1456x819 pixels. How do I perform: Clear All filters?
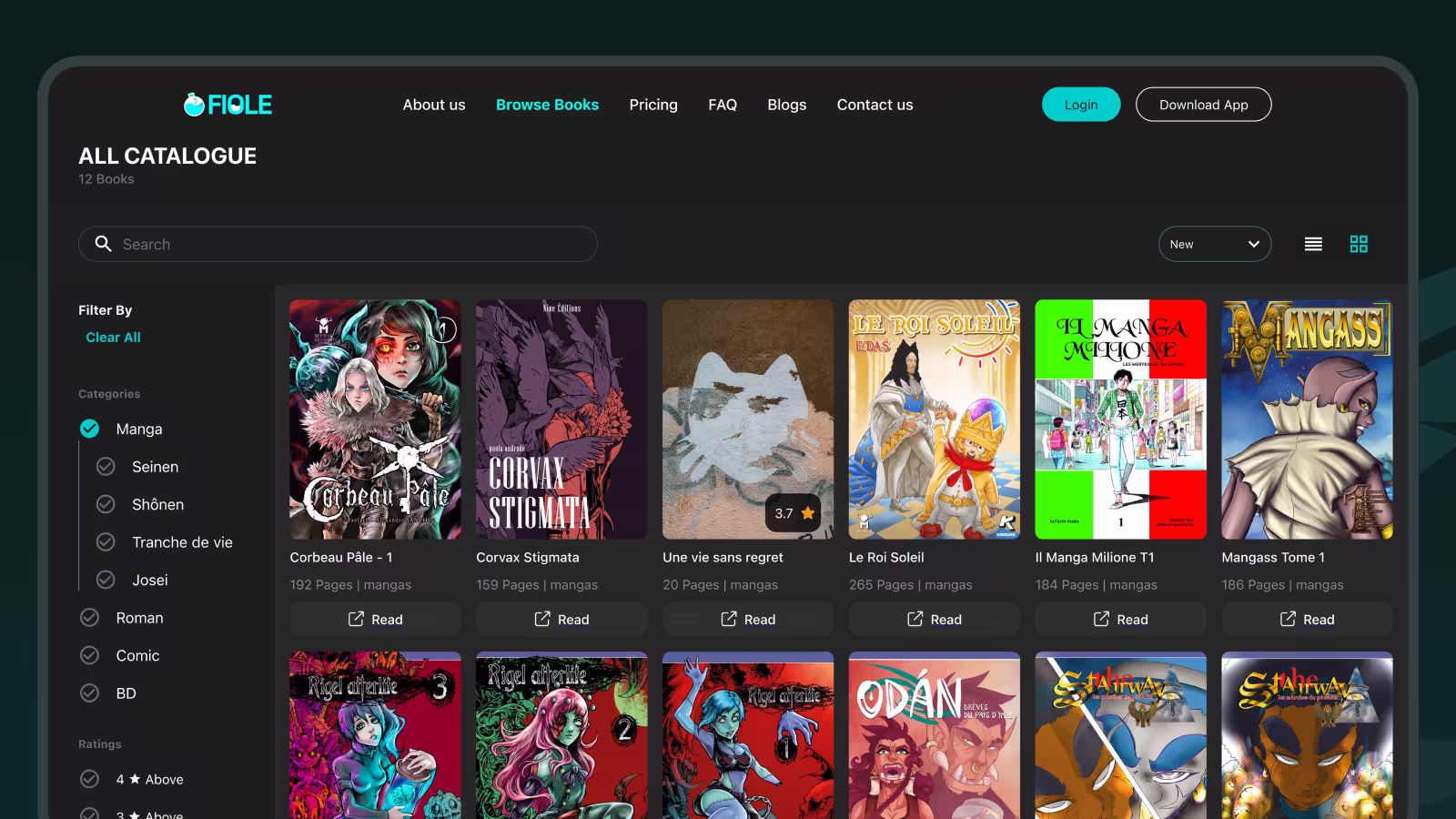(x=113, y=338)
